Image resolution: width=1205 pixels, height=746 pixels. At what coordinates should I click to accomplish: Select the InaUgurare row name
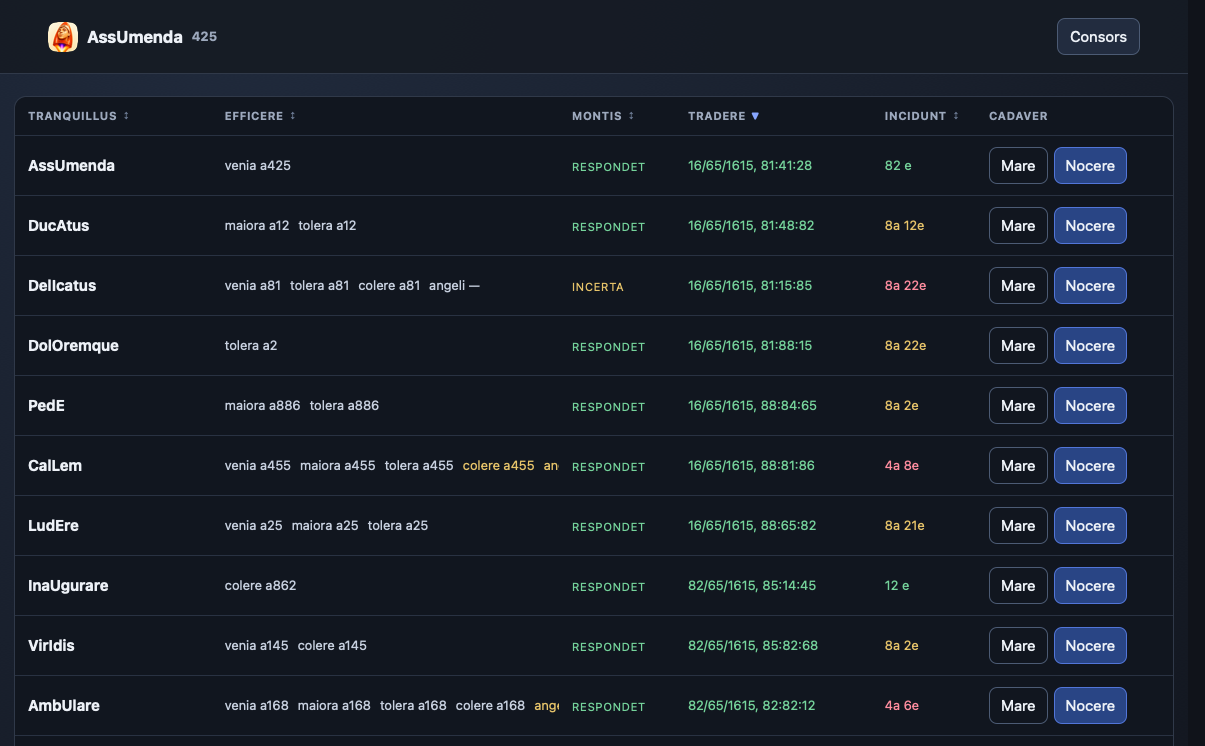68,586
